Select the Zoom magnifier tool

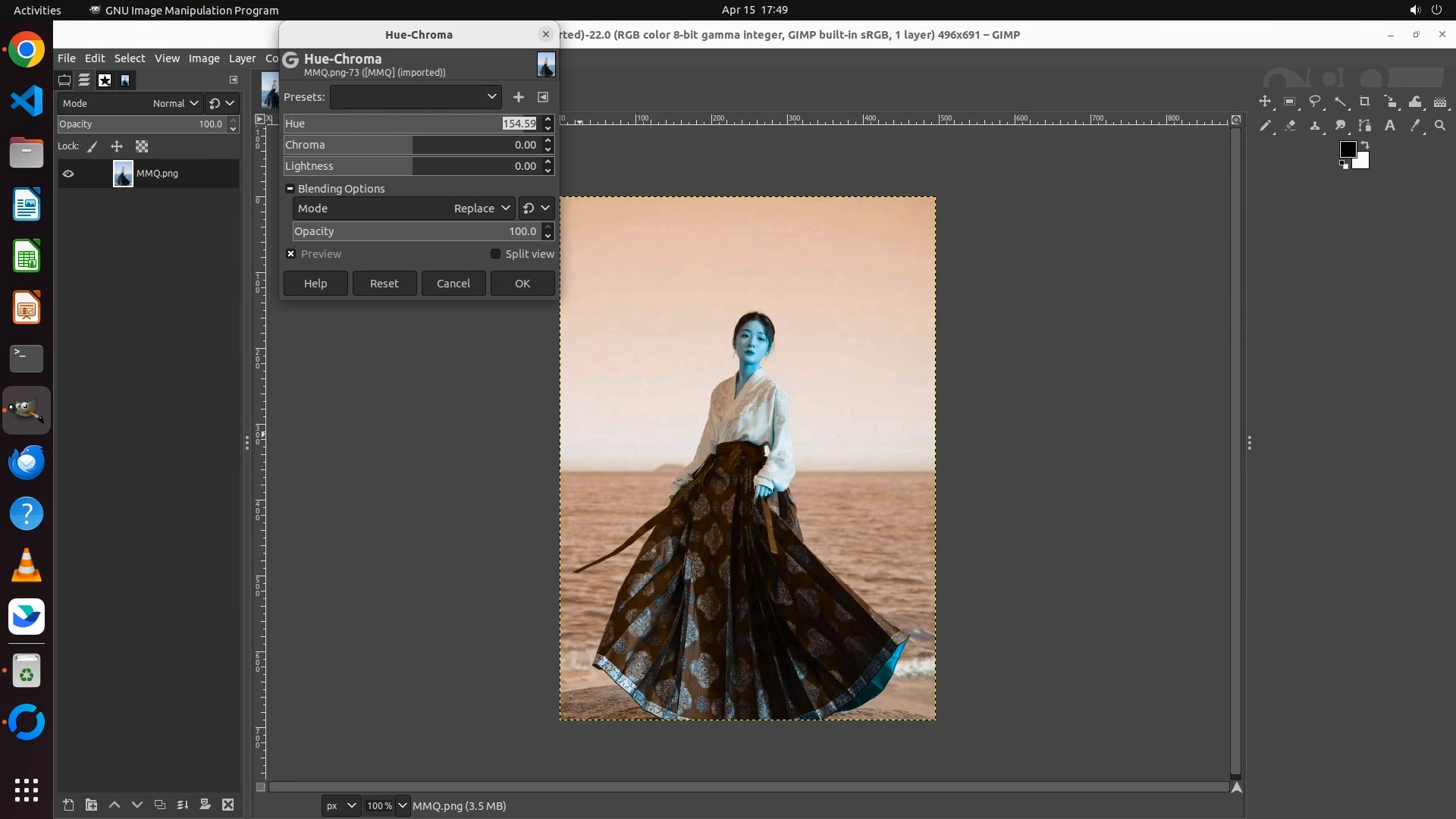coord(1440,126)
